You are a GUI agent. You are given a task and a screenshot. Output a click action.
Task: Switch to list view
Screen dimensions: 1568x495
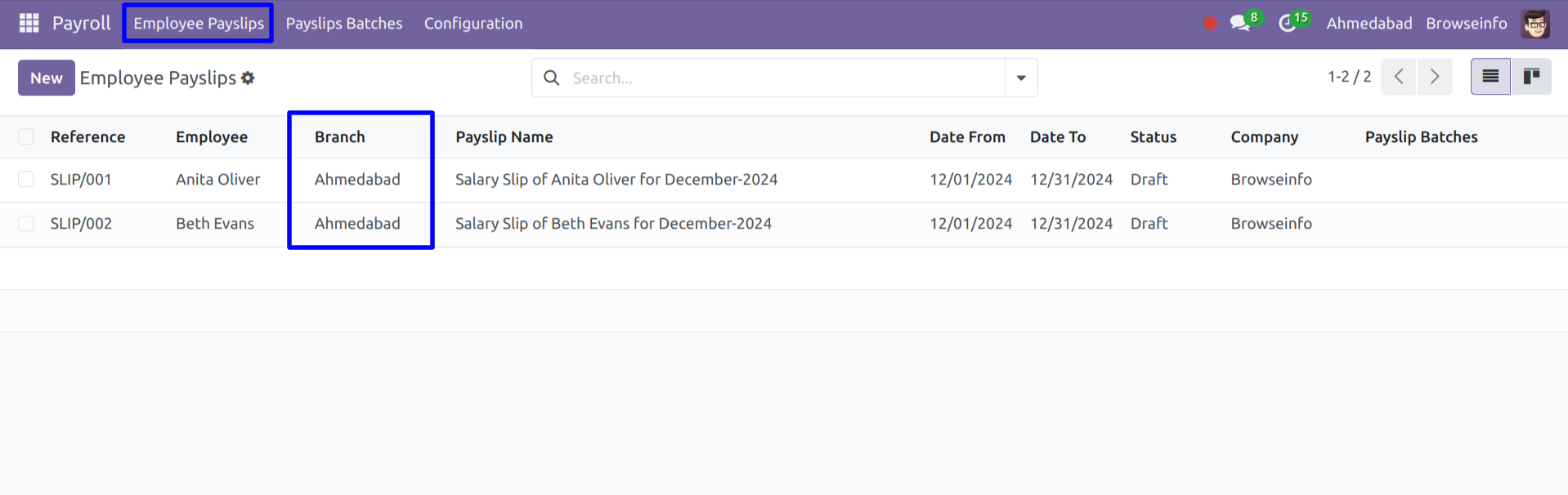point(1490,77)
